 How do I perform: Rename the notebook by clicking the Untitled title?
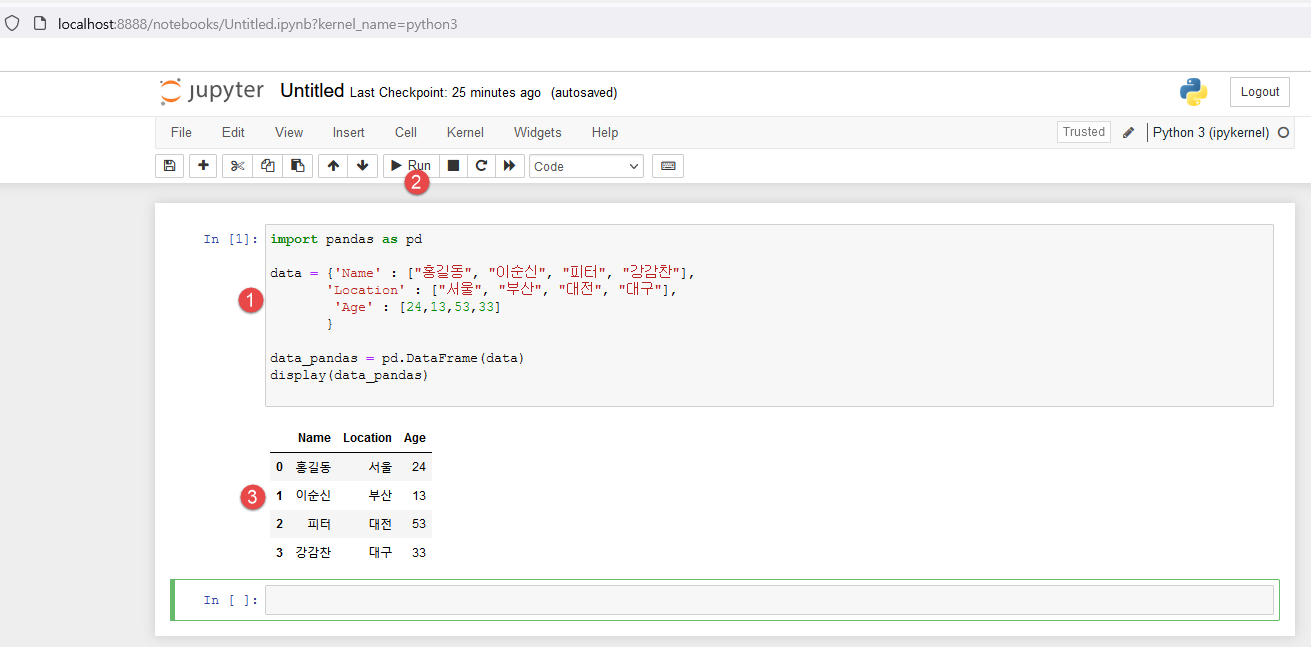[x=312, y=91]
